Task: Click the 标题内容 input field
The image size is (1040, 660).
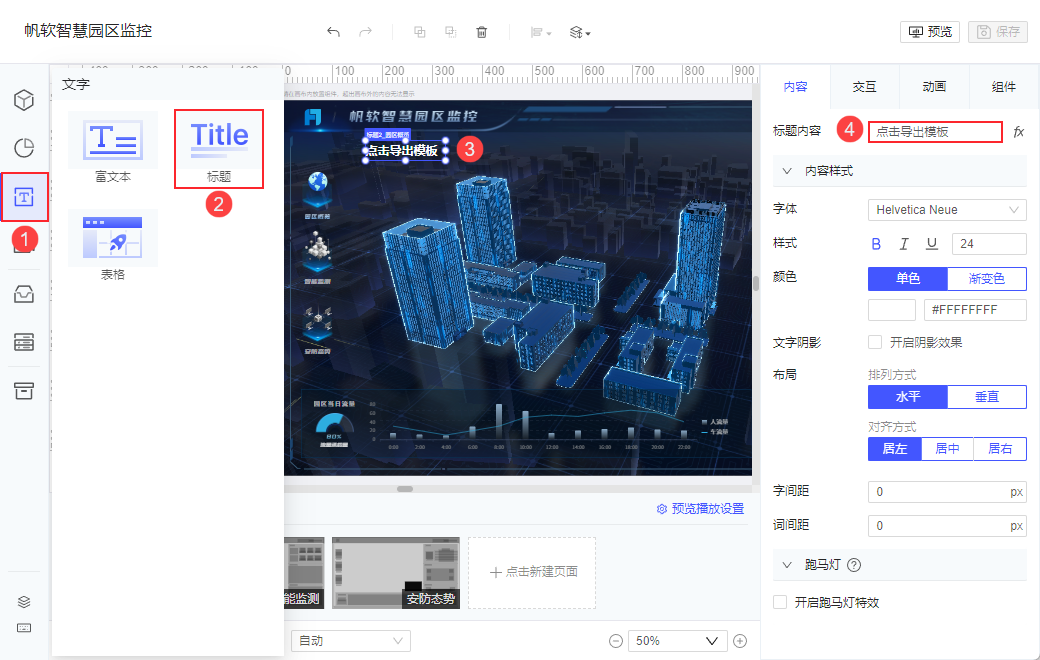Action: [x=935, y=132]
